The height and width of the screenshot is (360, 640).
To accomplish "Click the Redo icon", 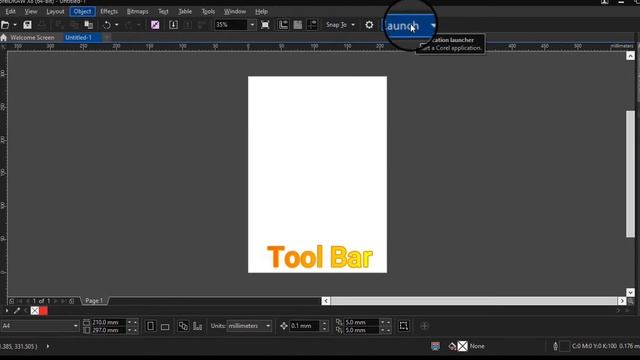I will pyautogui.click(x=129, y=25).
